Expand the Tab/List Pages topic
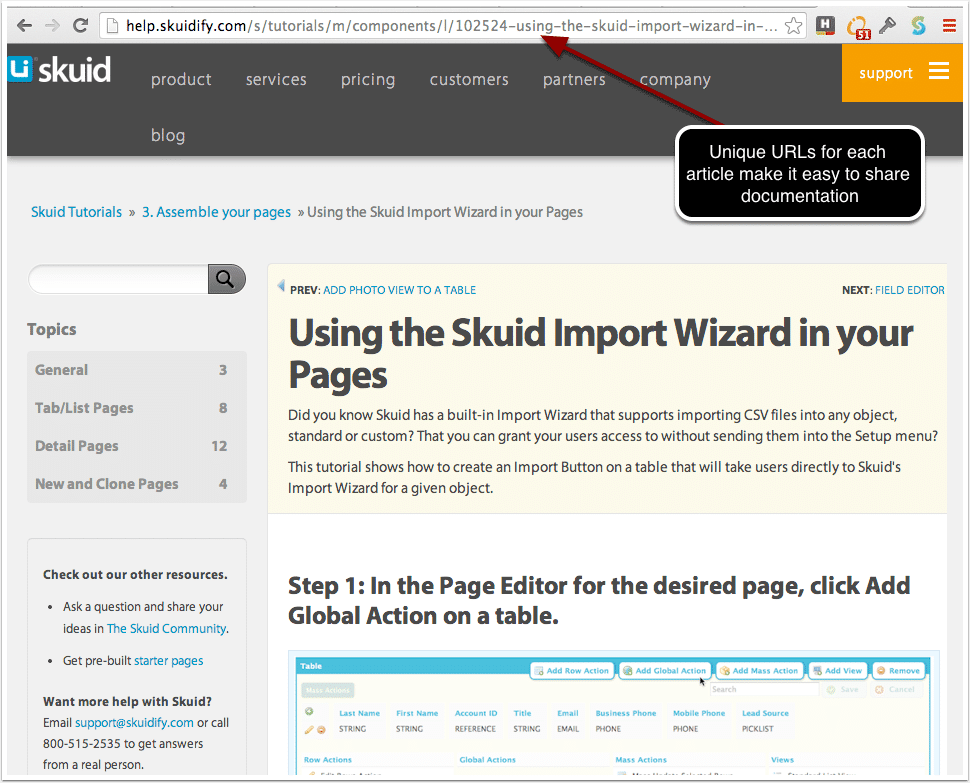The image size is (970, 783). pyautogui.click(x=85, y=408)
